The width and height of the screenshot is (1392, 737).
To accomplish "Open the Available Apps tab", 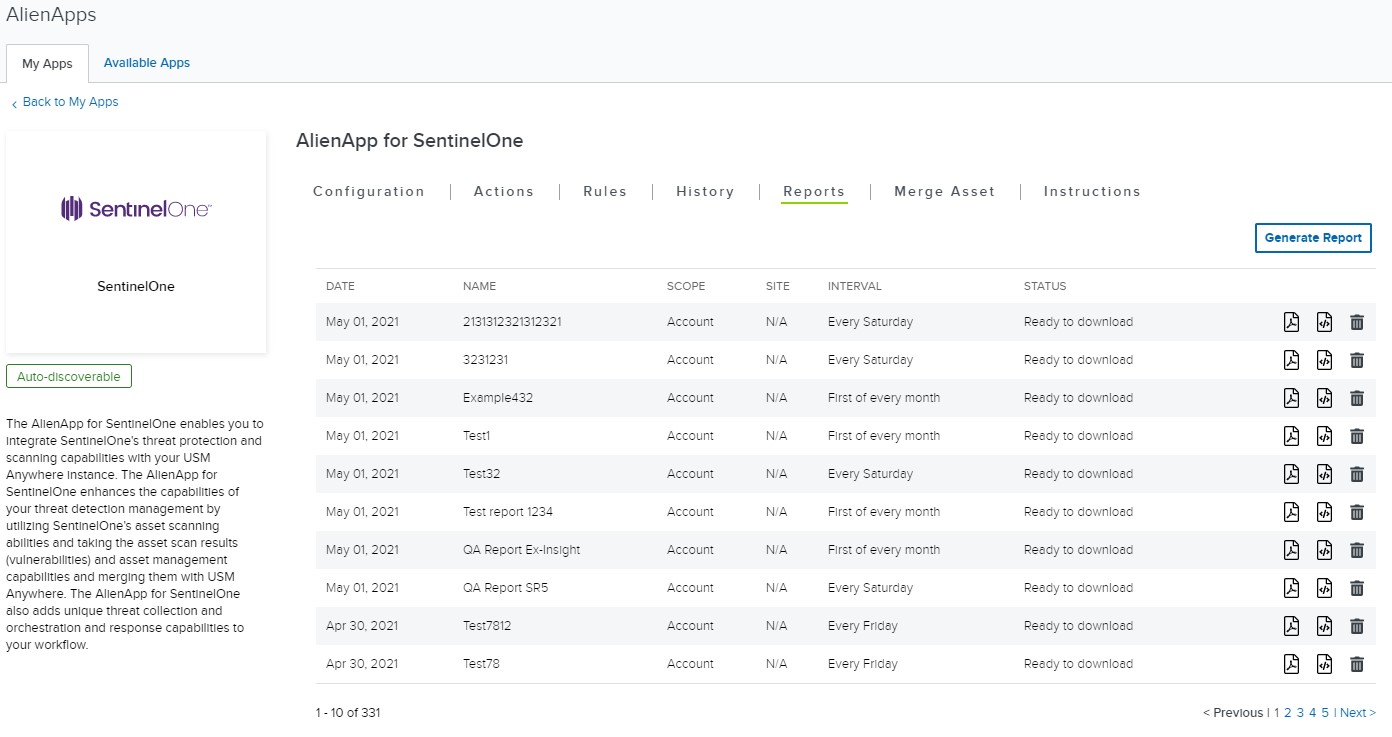I will click(147, 62).
